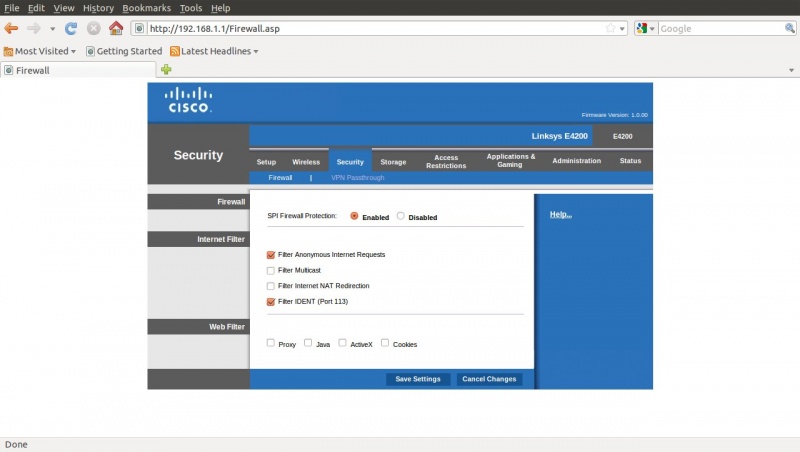Screen dimensions: 800x452
Task: Click the Stop loading icon
Action: pyautogui.click(x=93, y=29)
